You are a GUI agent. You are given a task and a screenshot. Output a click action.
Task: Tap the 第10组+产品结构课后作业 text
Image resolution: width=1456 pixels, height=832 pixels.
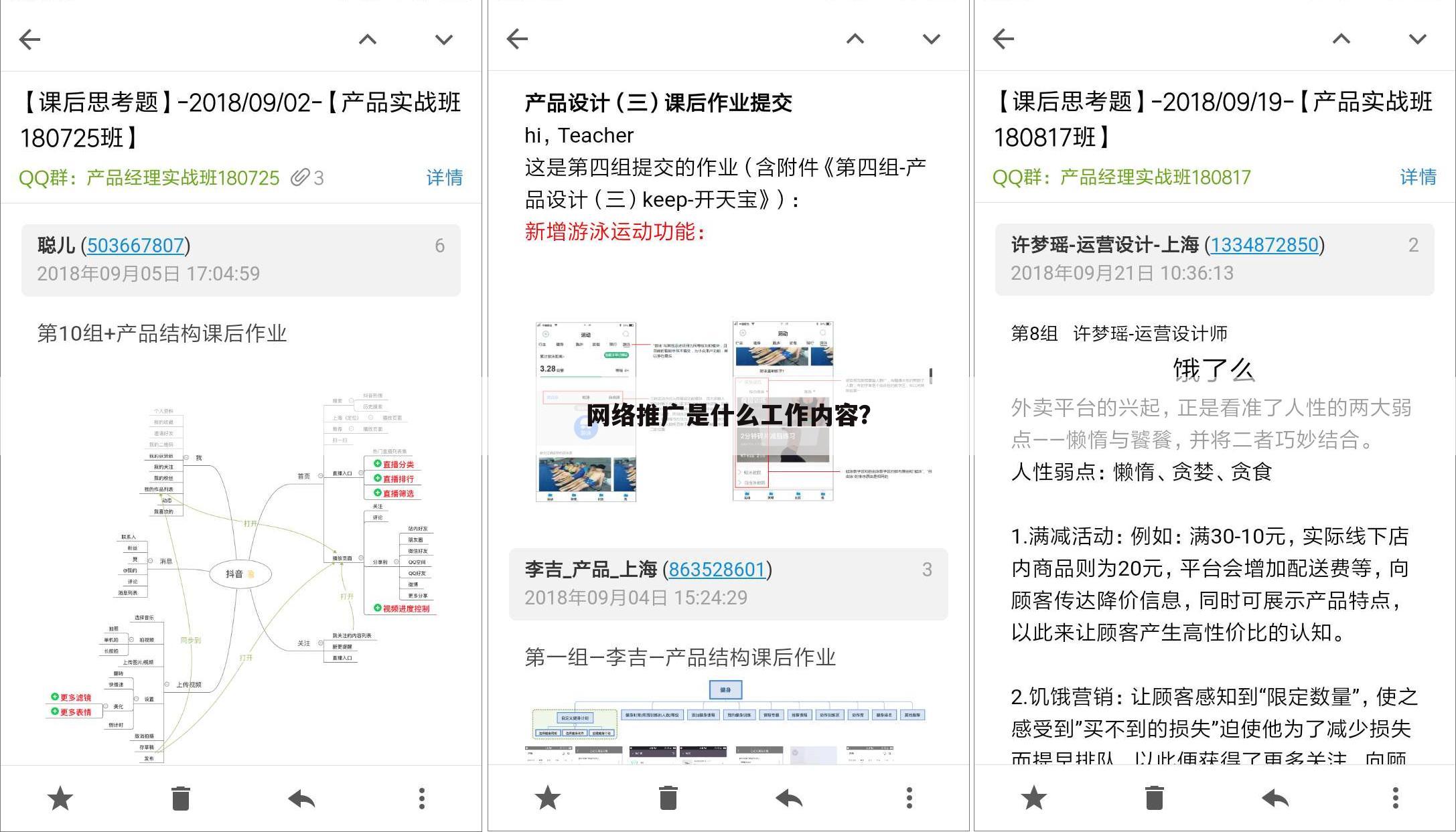coord(162,333)
